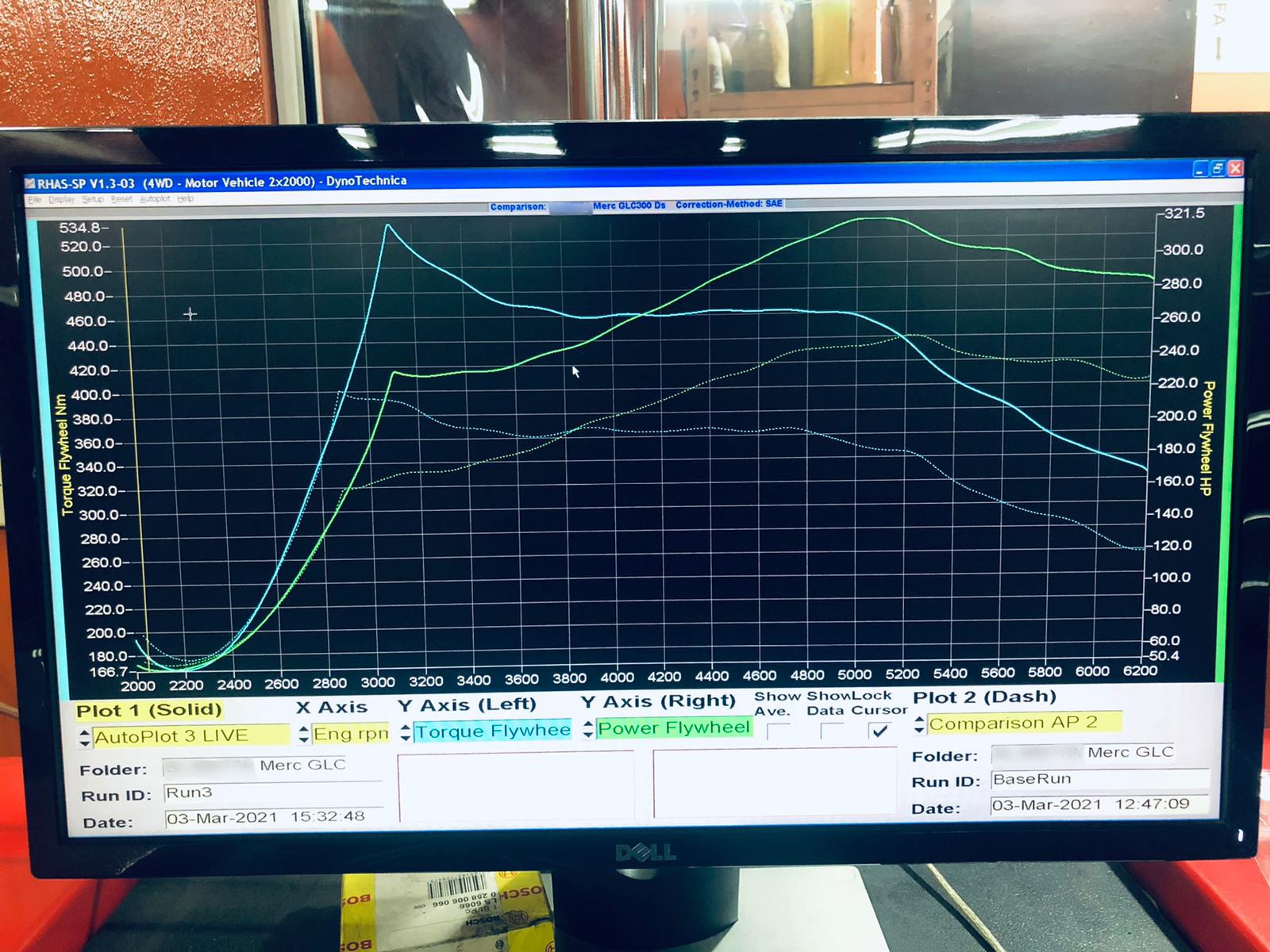Viewport: 1270px width, 952px height.
Task: Select the Comparison AP 2 field
Action: [1024, 723]
